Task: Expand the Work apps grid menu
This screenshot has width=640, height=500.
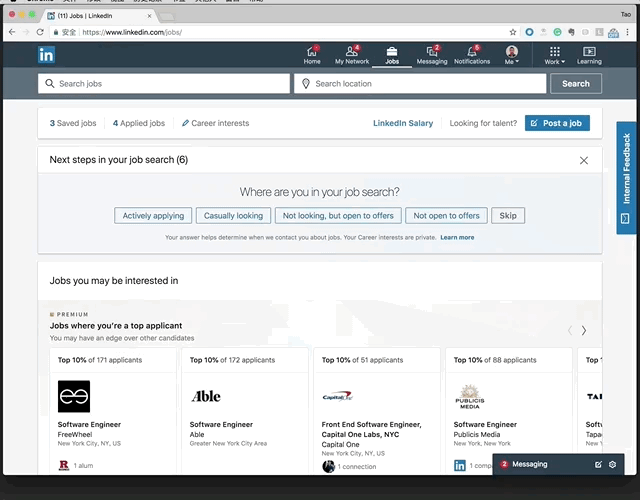Action: (x=554, y=55)
